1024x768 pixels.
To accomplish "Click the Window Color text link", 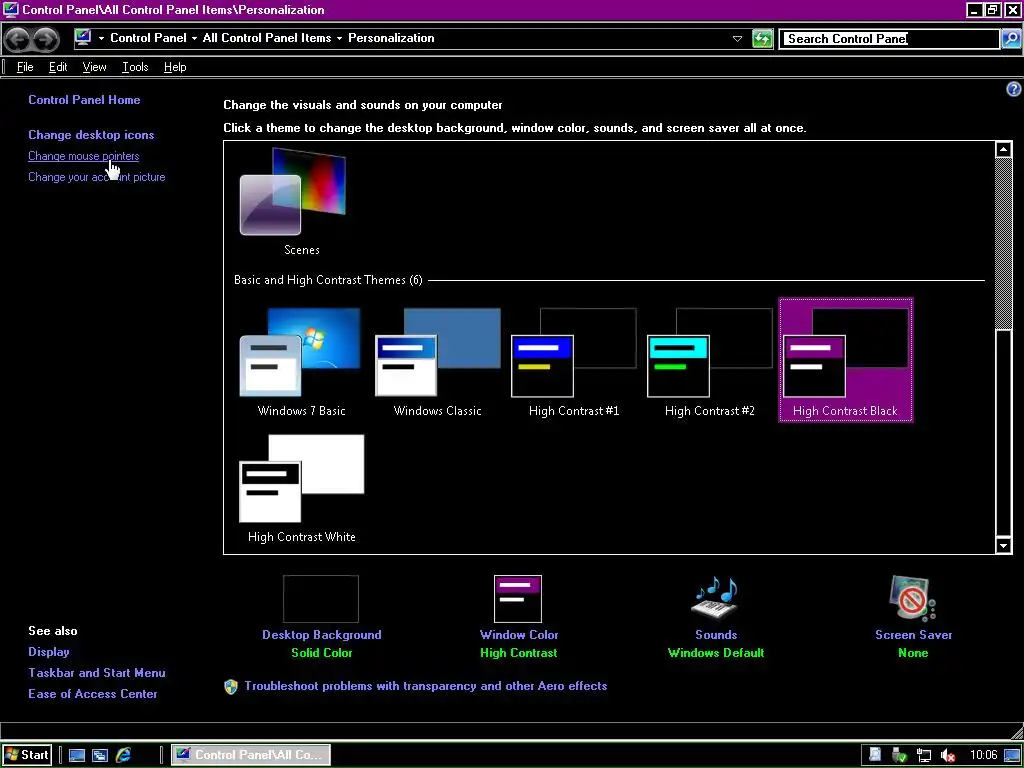I will click(519, 635).
